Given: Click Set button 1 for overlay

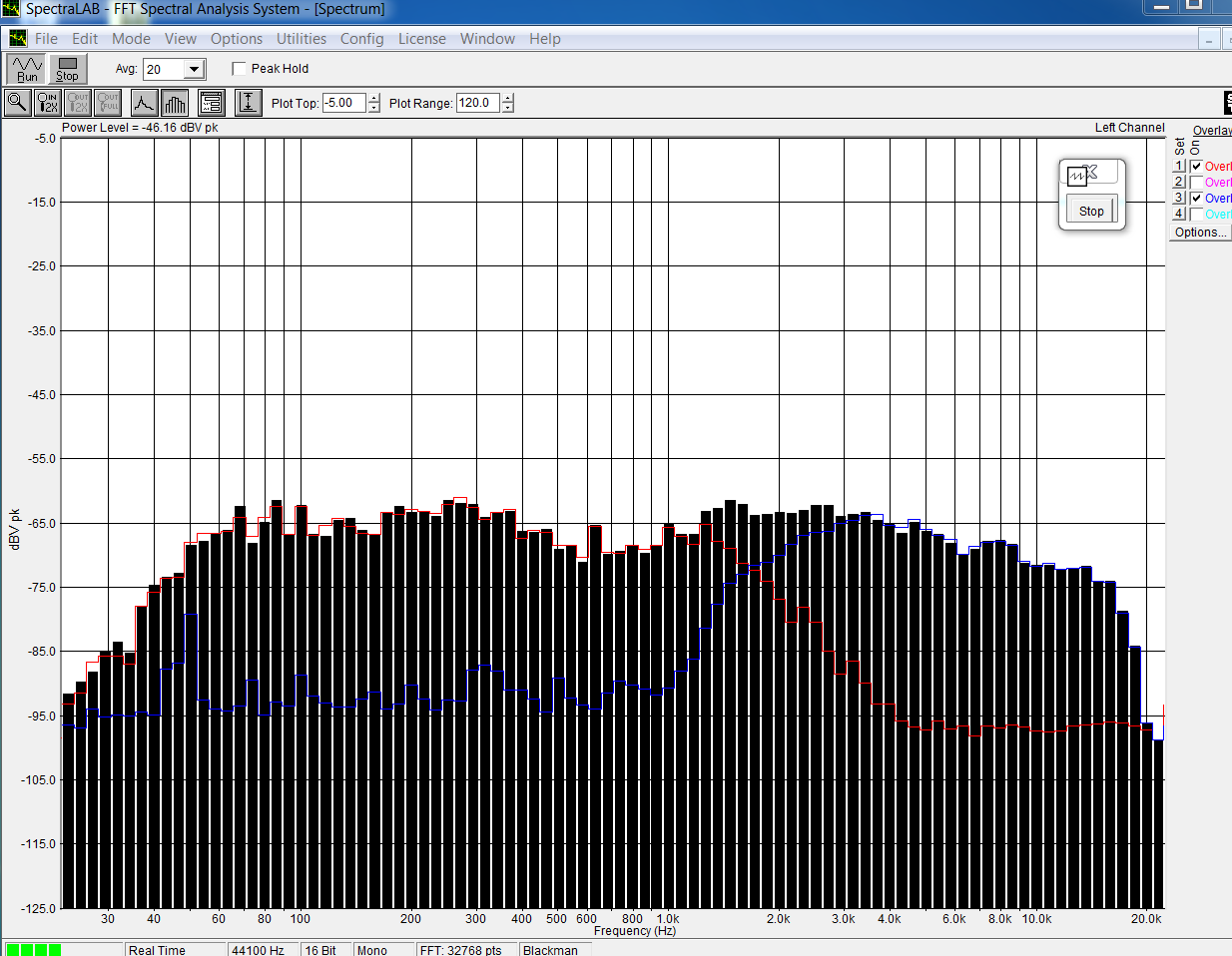Looking at the screenshot, I should click(1179, 167).
